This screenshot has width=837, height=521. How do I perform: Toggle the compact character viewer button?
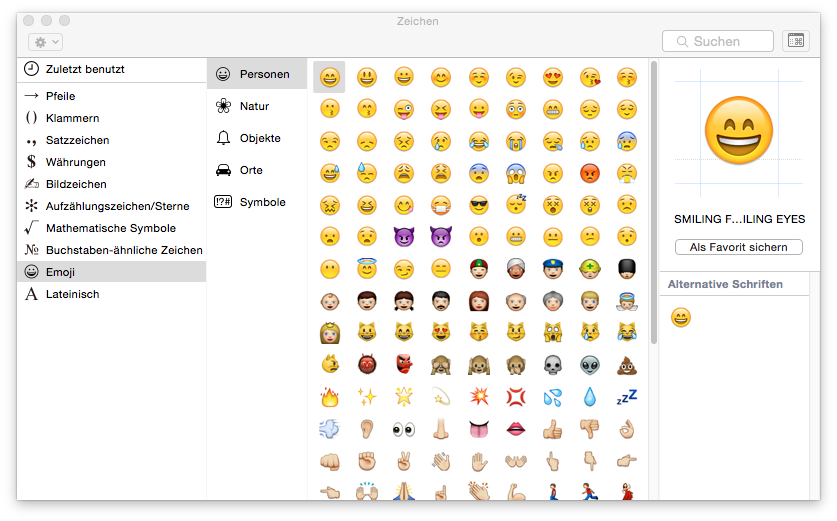tap(796, 41)
